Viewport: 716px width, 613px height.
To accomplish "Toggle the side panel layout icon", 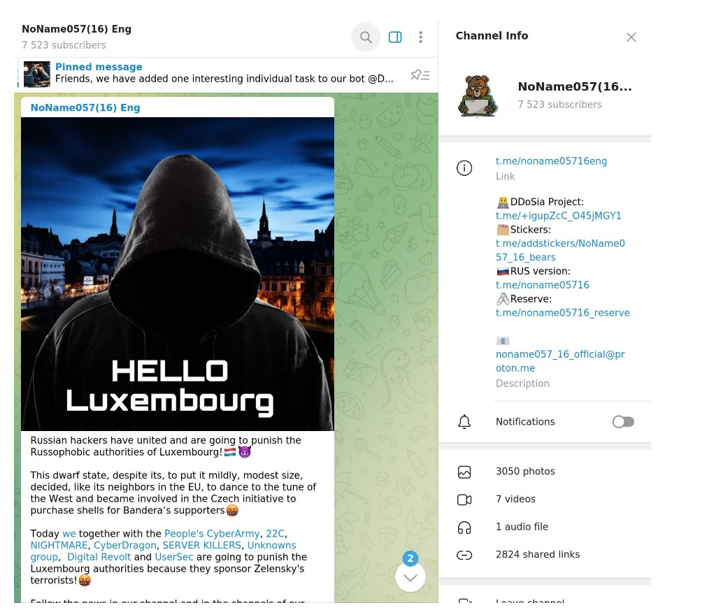I will pyautogui.click(x=395, y=37).
